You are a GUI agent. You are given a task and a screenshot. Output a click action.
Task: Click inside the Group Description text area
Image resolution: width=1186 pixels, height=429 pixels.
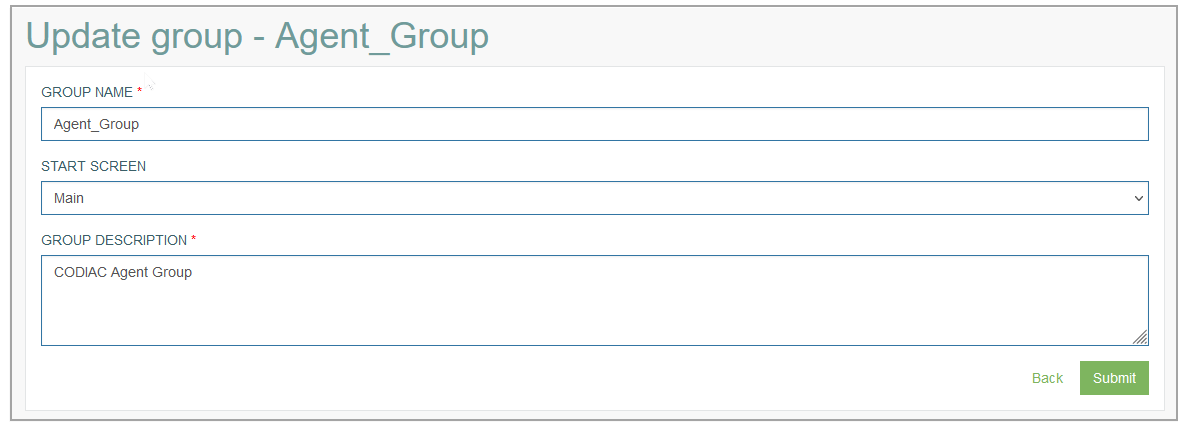(595, 300)
